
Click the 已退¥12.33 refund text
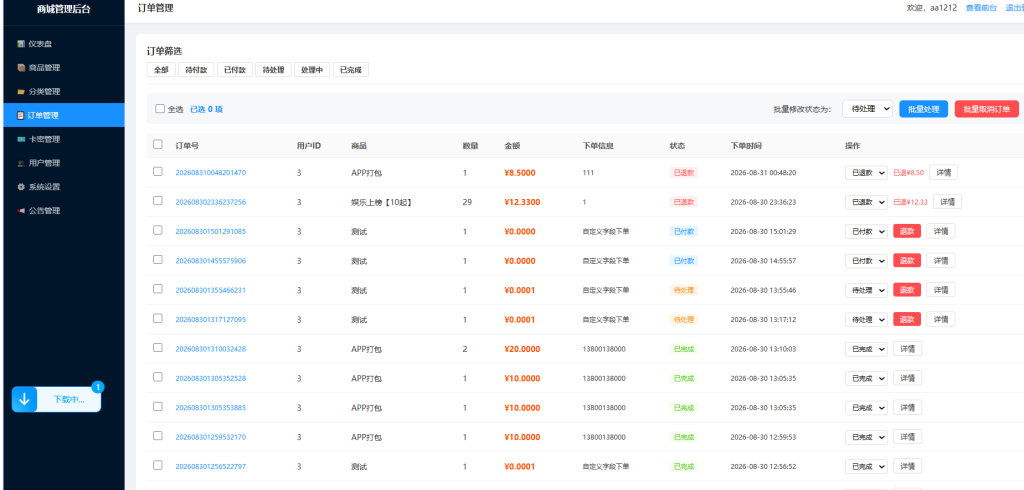coord(910,202)
